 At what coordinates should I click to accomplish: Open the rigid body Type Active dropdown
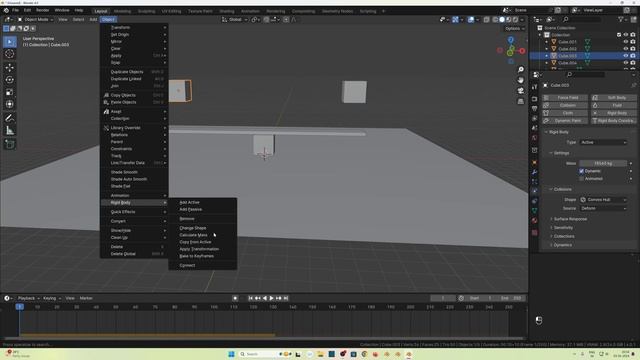(603, 142)
